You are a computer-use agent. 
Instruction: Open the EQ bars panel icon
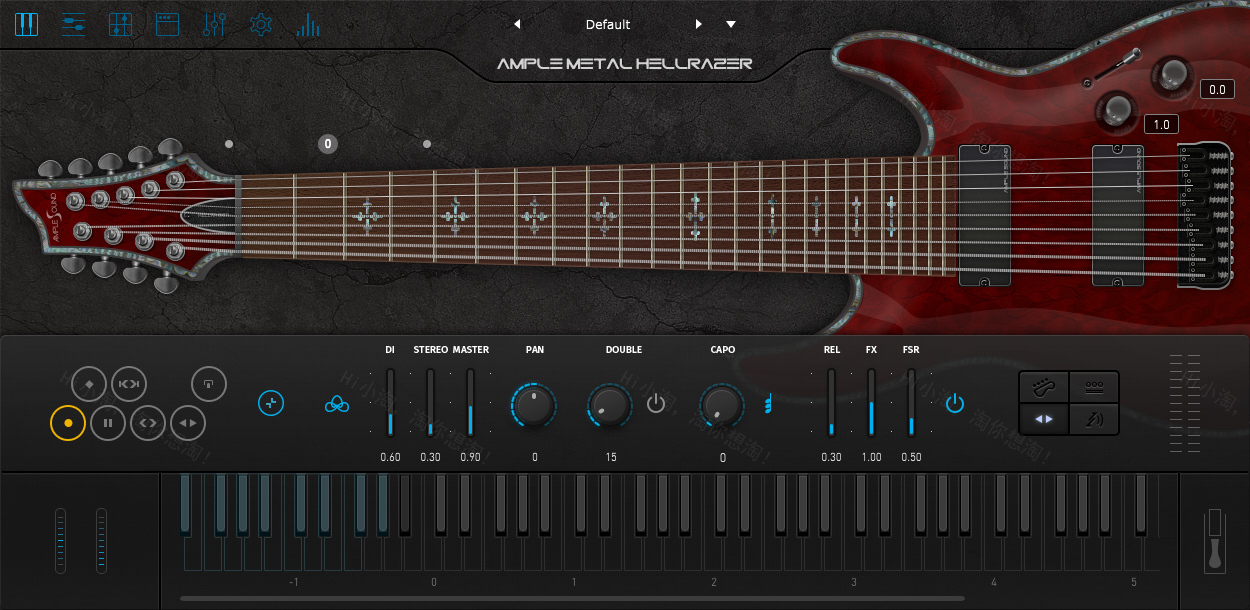308,24
